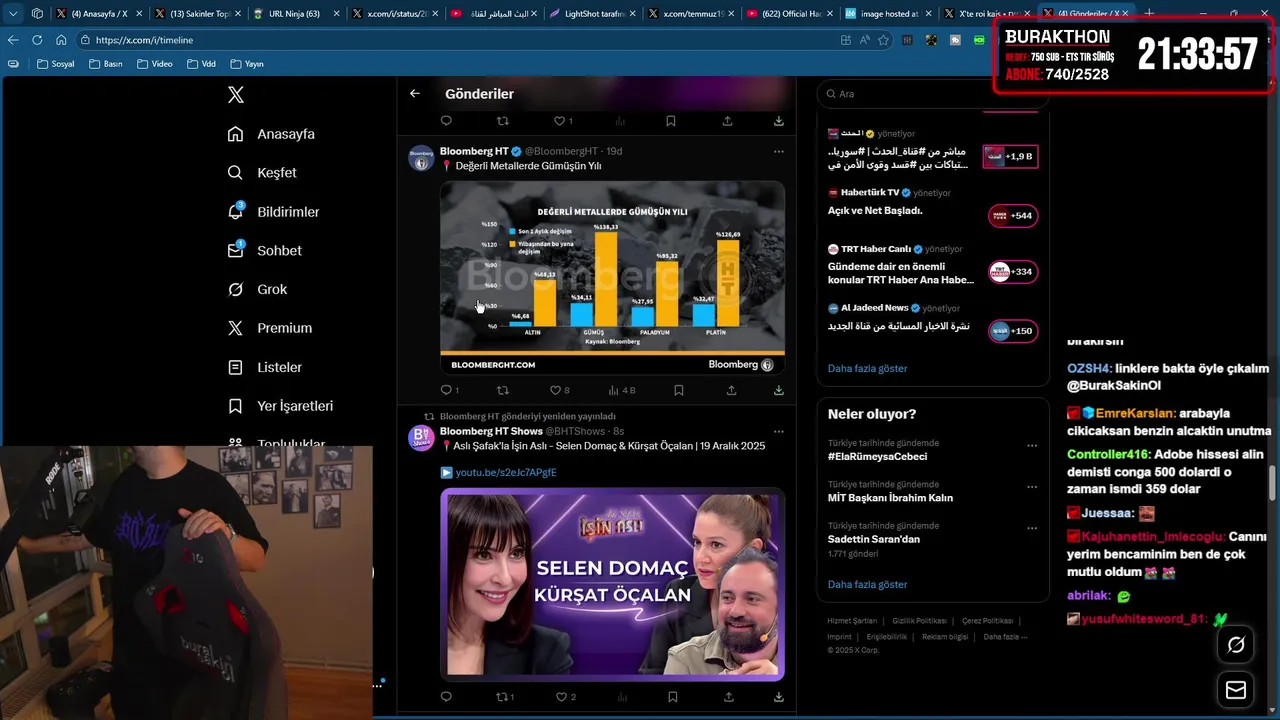Open Grok from sidebar

[257, 289]
